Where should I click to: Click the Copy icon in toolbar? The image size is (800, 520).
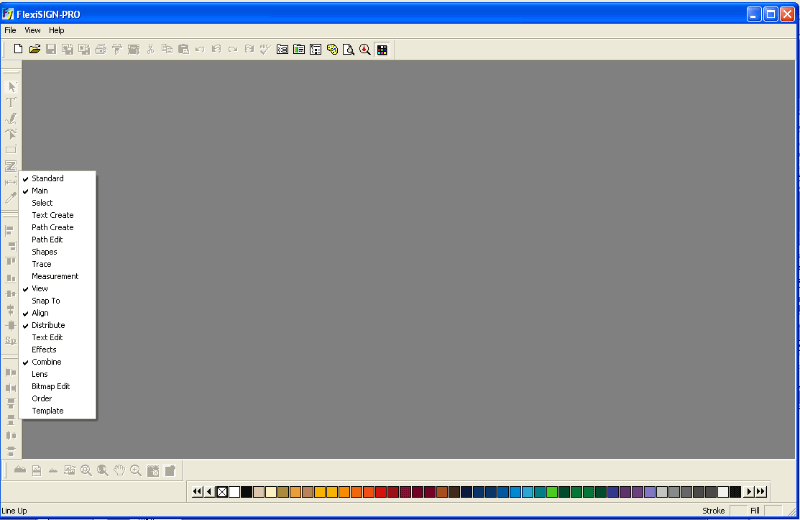(167, 49)
